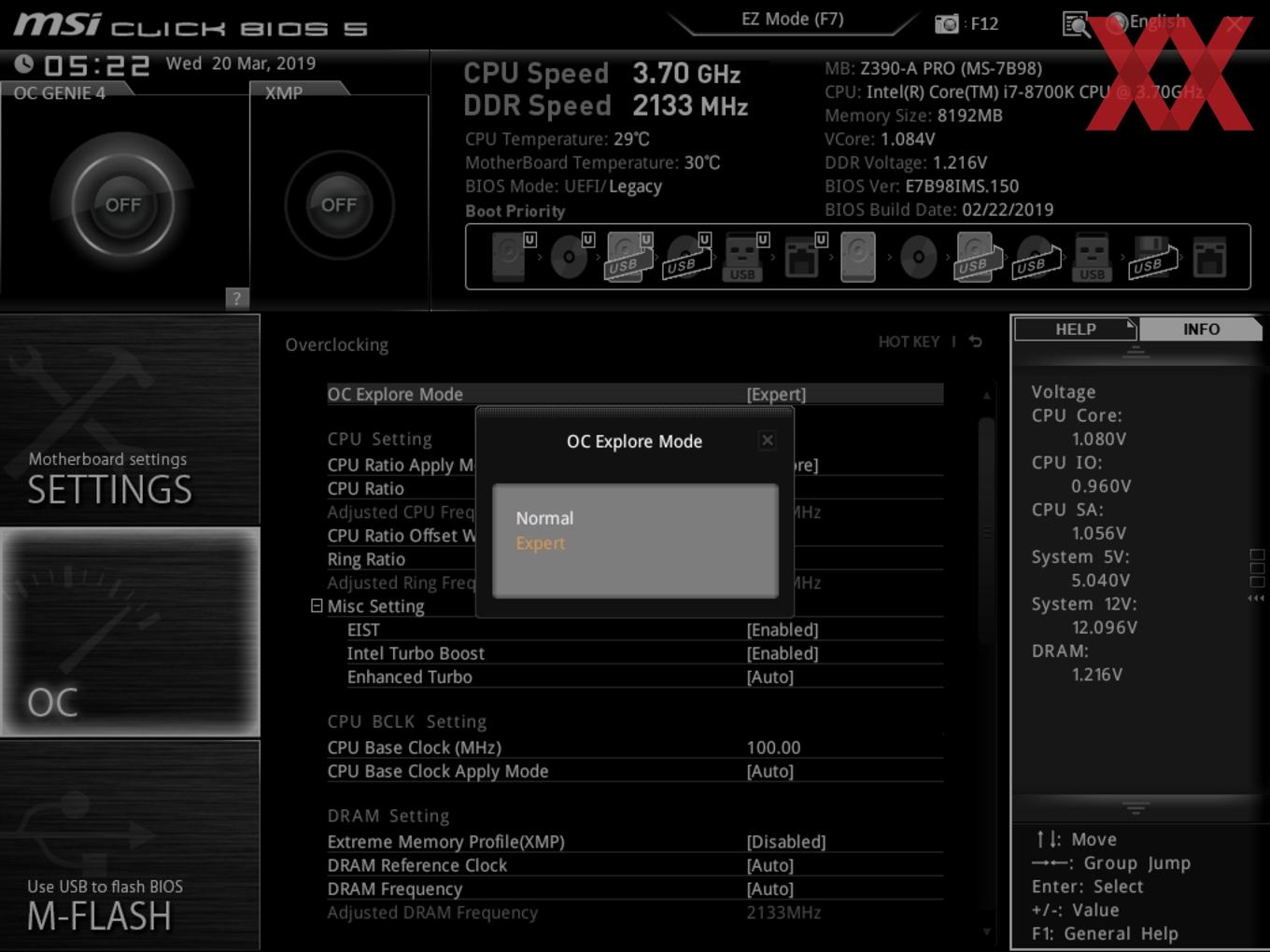Switch to the HELP tab
The image size is (1270, 952).
(x=1075, y=329)
